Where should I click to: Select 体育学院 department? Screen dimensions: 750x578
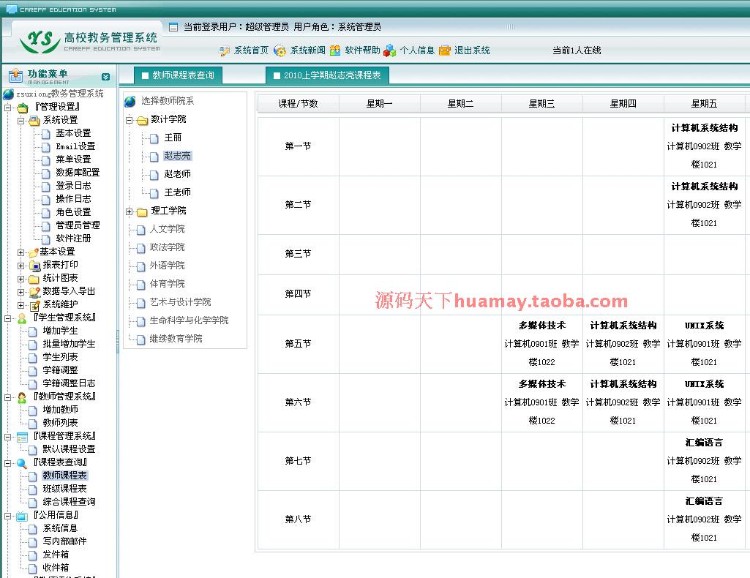pyautogui.click(x=167, y=284)
